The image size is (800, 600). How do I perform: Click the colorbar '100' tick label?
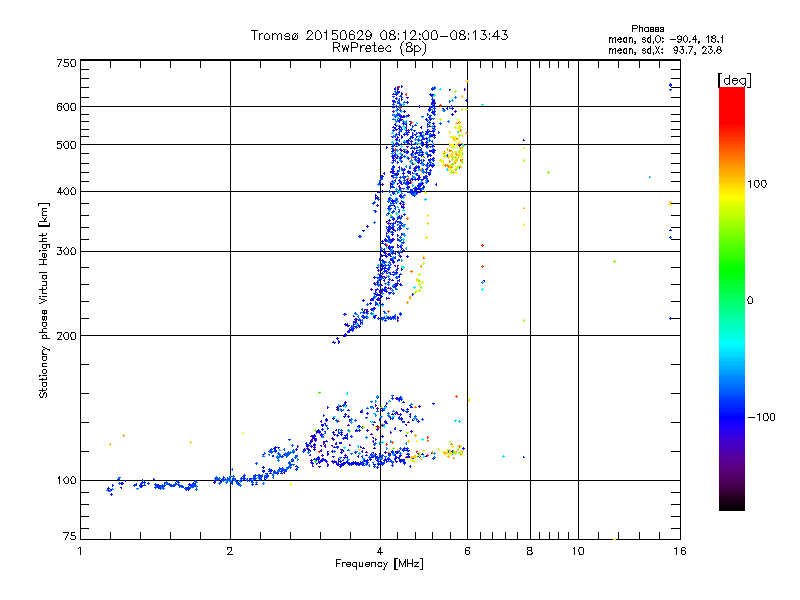click(757, 184)
